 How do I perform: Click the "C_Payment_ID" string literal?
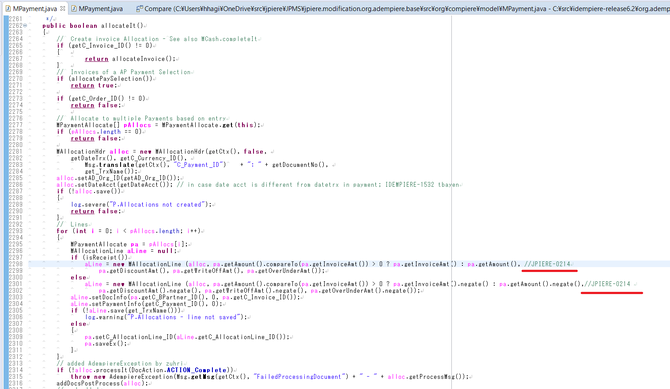click(x=200, y=165)
